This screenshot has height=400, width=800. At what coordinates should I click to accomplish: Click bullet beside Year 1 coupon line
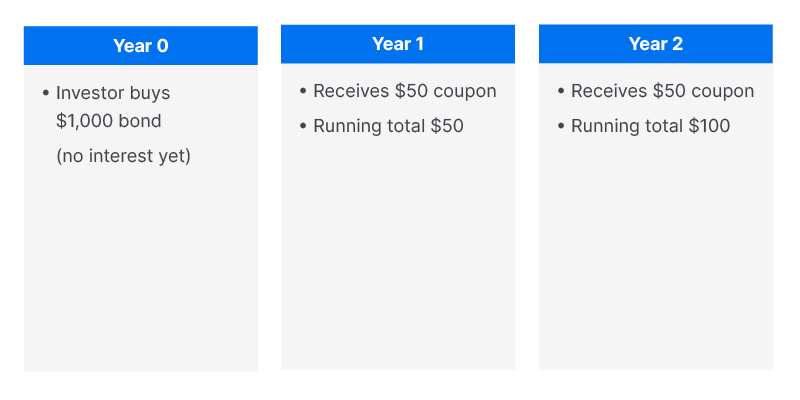click(303, 91)
